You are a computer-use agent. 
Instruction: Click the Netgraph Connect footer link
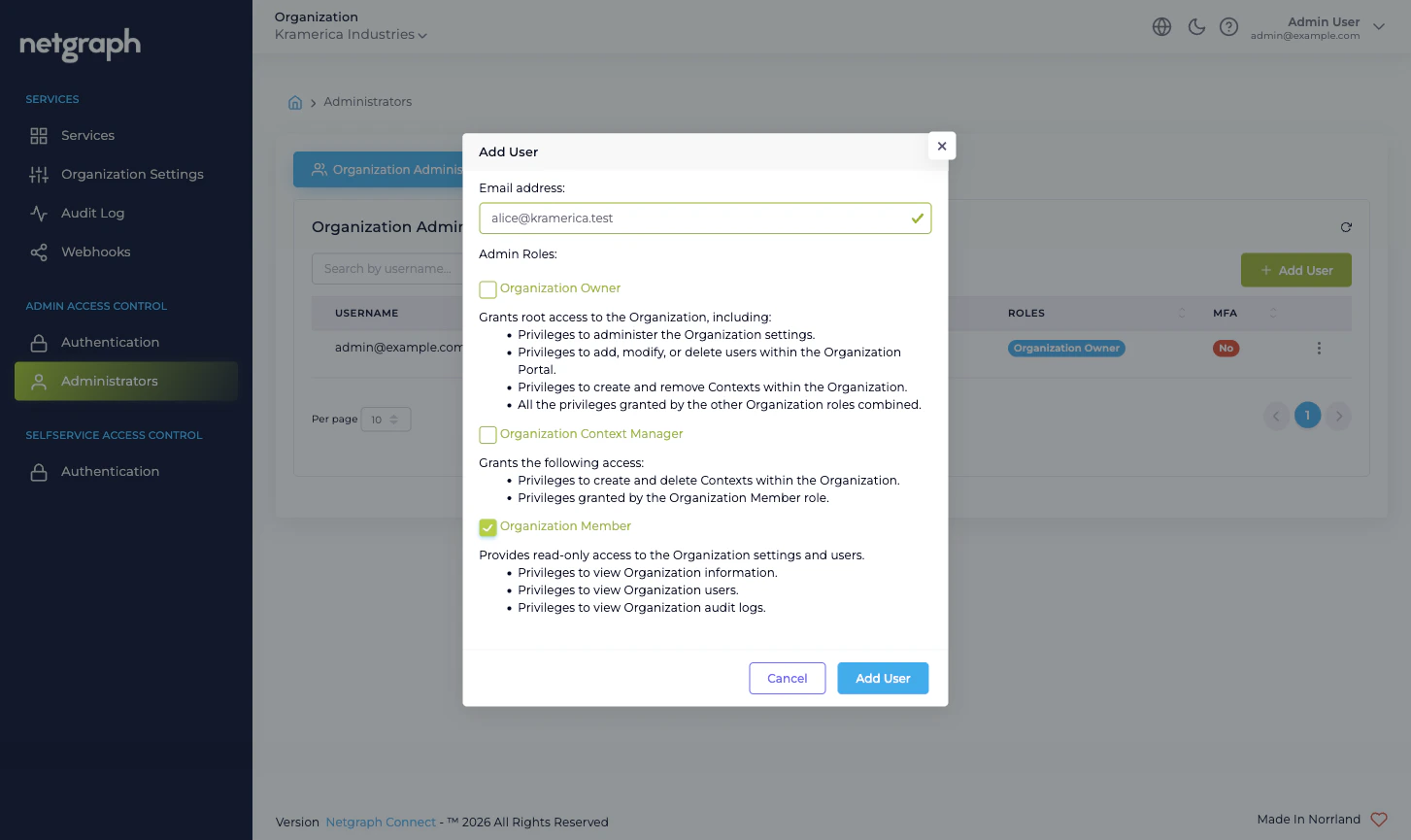[381, 822]
